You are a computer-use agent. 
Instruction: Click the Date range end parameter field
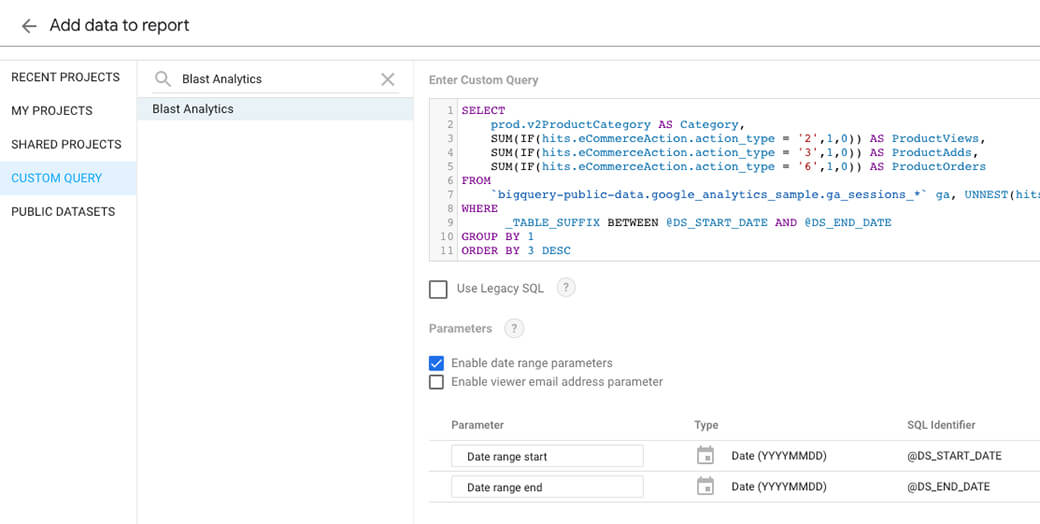[547, 487]
